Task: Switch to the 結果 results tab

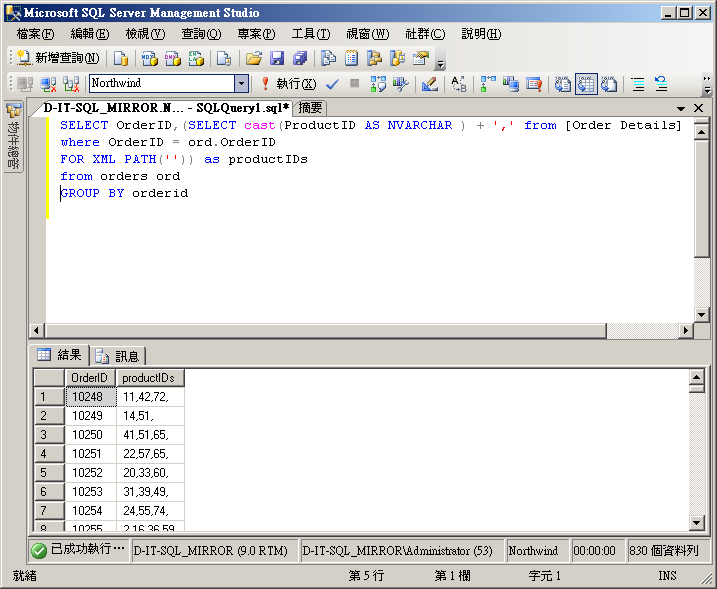Action: pos(59,355)
